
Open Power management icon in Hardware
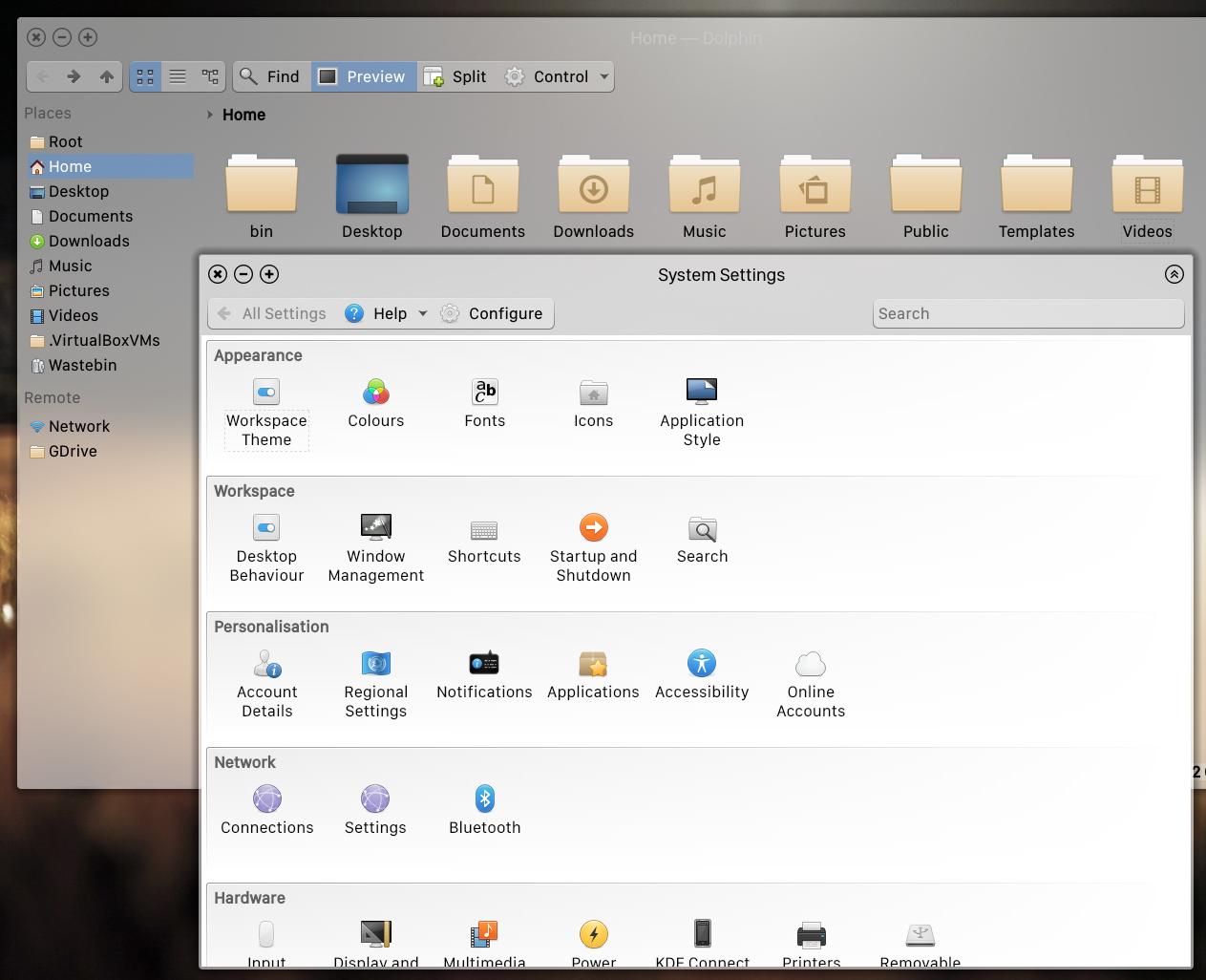(593, 933)
